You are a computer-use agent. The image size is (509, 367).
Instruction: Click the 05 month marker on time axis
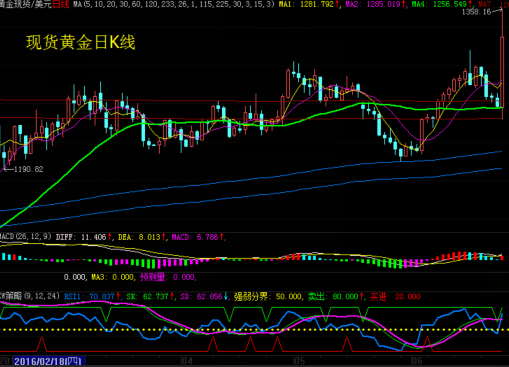click(x=299, y=361)
